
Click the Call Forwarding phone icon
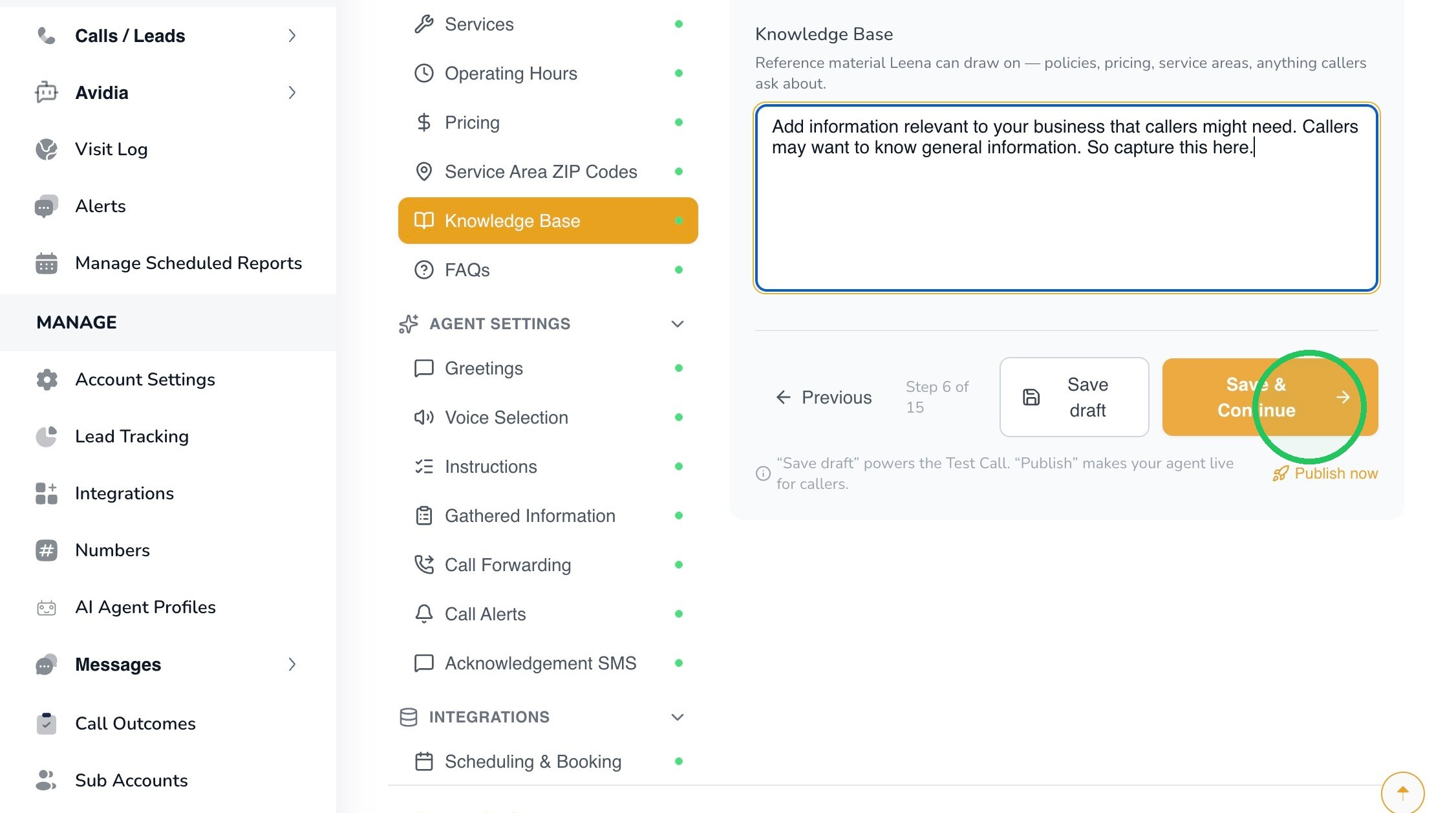pos(423,565)
